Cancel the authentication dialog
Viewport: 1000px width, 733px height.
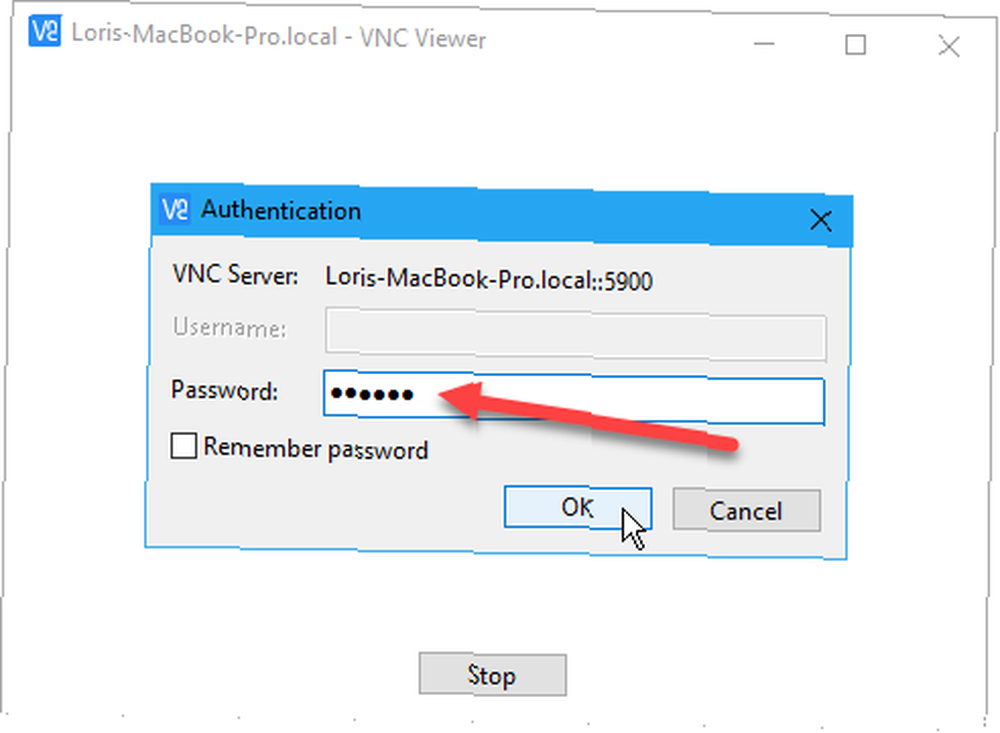tap(746, 510)
